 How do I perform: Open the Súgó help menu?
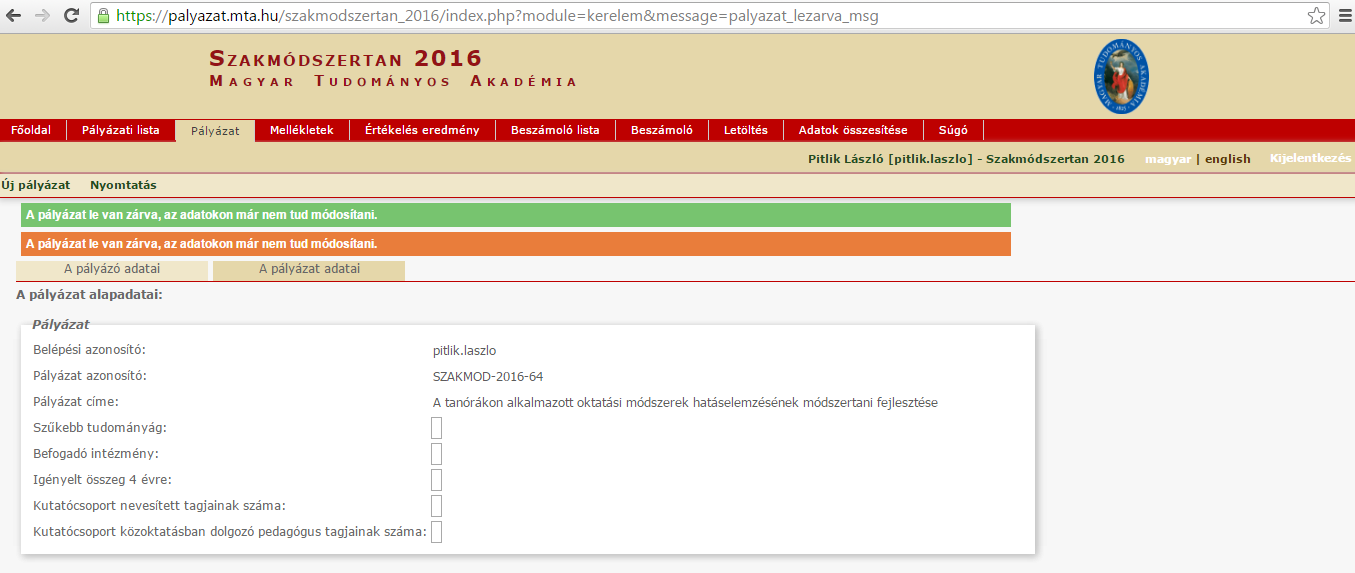[x=953, y=130]
